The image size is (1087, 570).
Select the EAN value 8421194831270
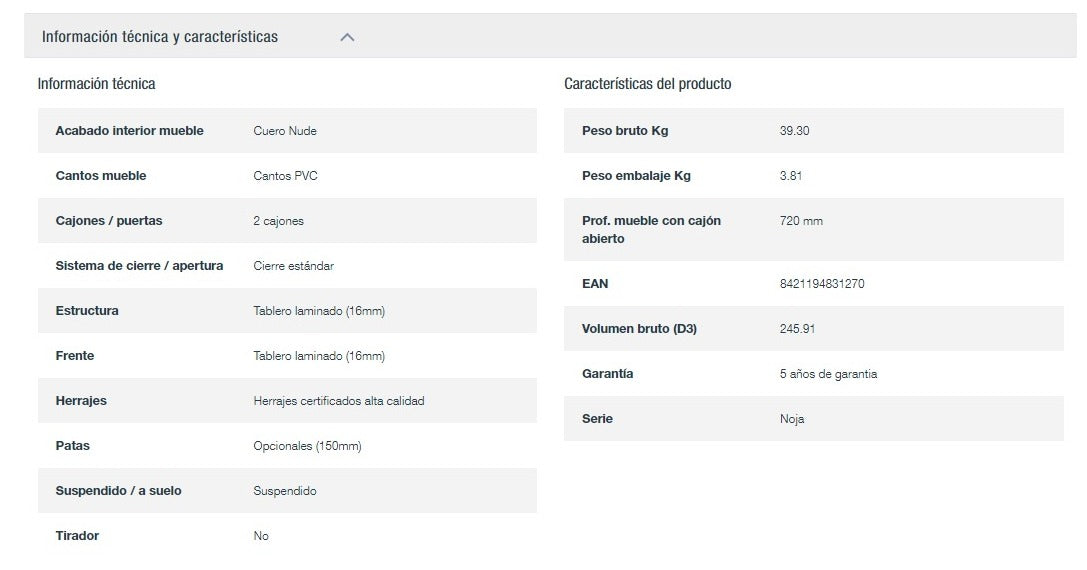(822, 284)
